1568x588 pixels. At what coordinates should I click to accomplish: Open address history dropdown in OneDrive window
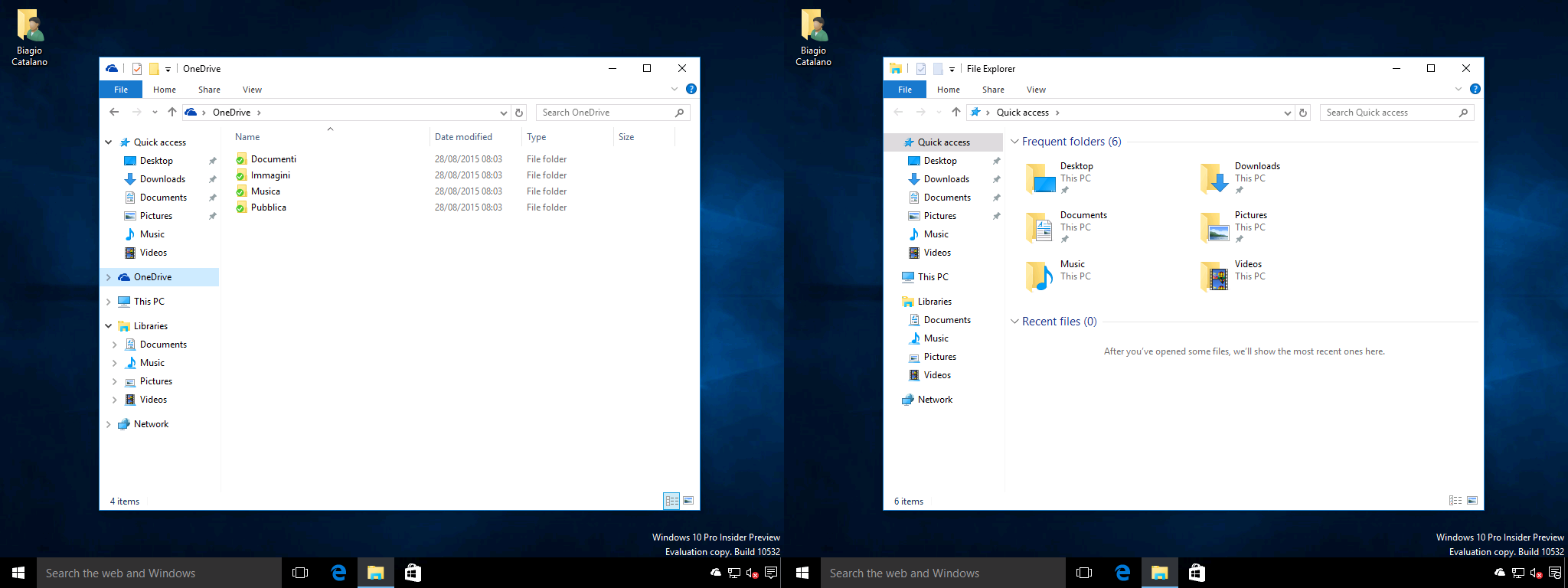click(504, 113)
